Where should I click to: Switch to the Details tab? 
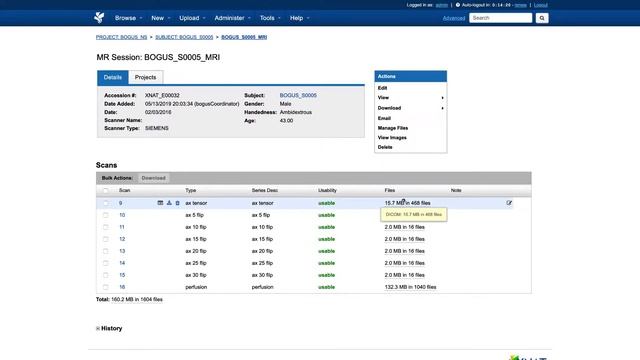[113, 77]
